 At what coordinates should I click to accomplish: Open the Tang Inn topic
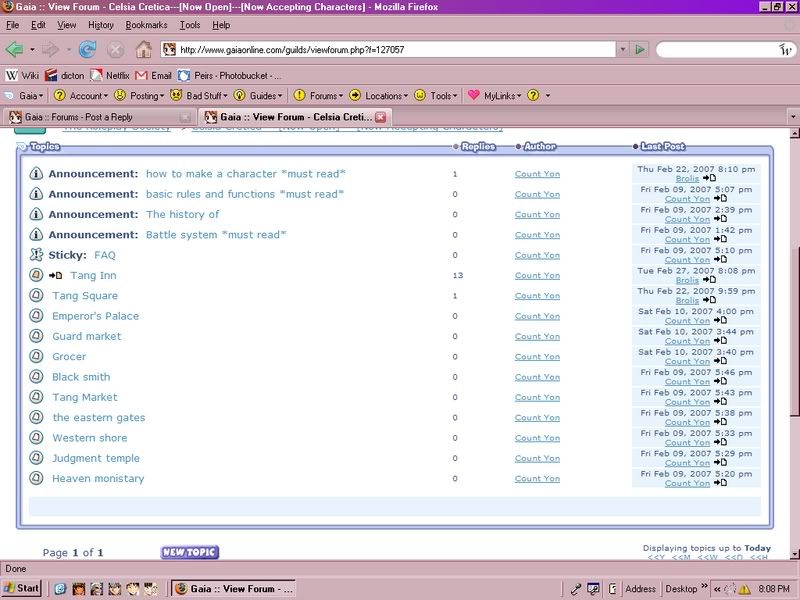coord(93,276)
